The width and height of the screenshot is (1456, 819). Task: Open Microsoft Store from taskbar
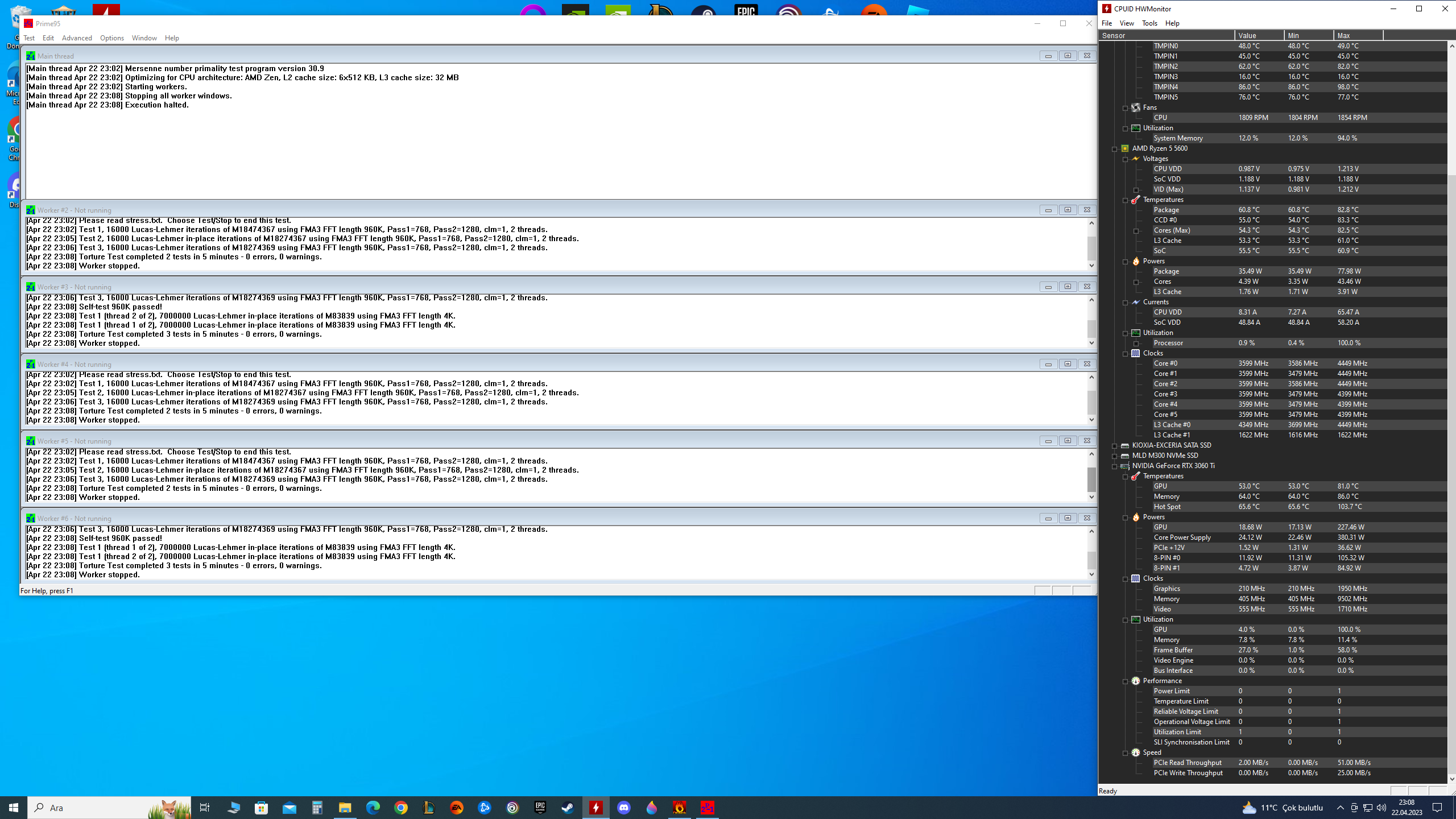(x=261, y=808)
